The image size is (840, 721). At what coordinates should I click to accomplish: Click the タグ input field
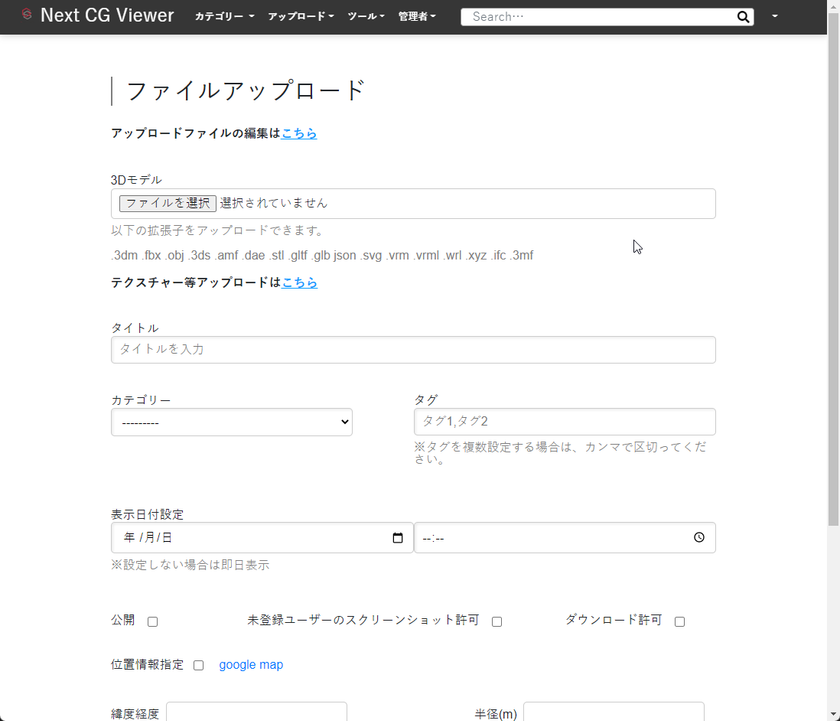point(565,422)
